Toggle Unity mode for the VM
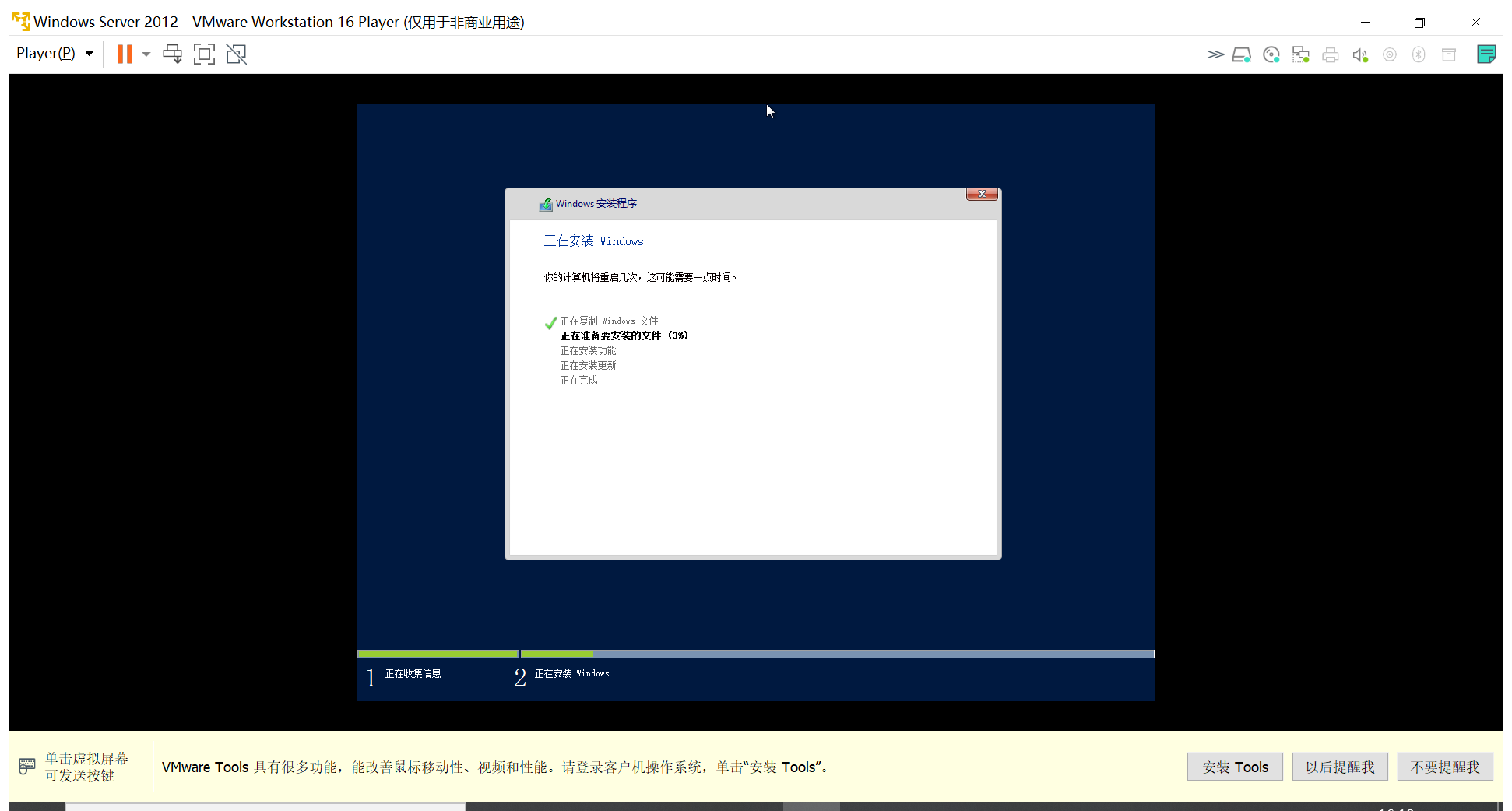 (236, 54)
